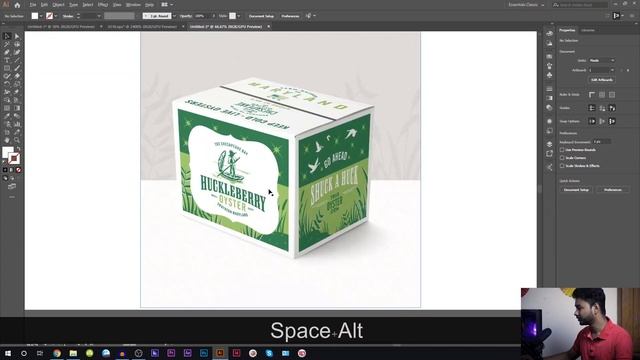Select the Gradient tool

pyautogui.click(x=17, y=108)
